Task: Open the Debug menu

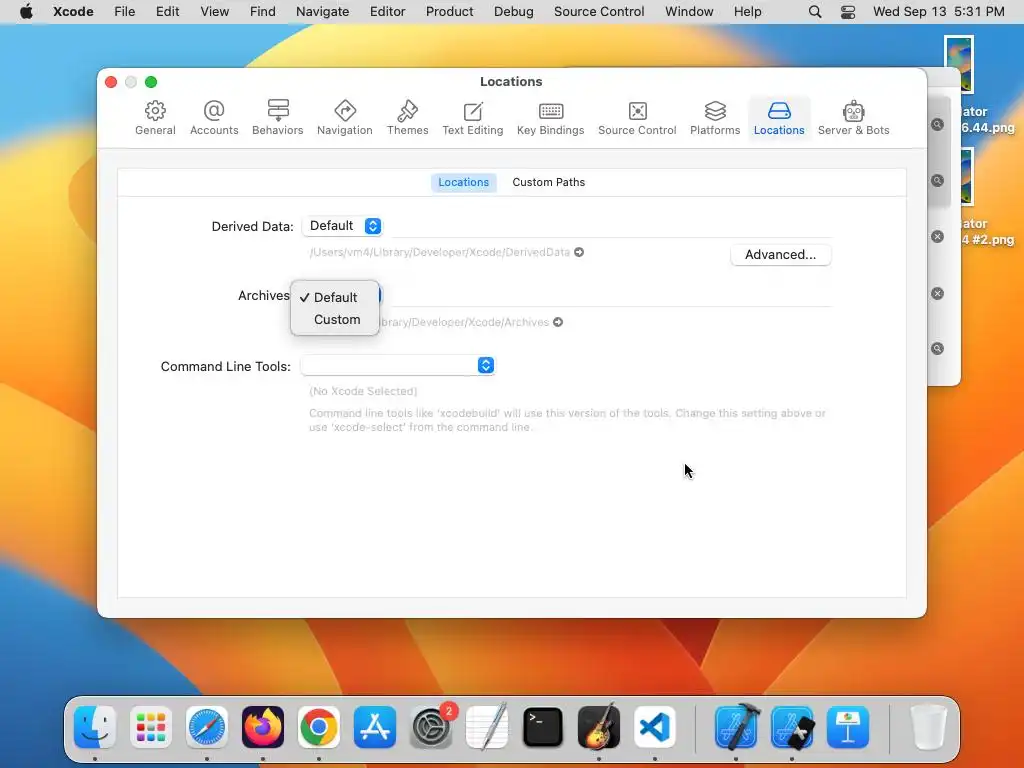Action: tap(513, 12)
